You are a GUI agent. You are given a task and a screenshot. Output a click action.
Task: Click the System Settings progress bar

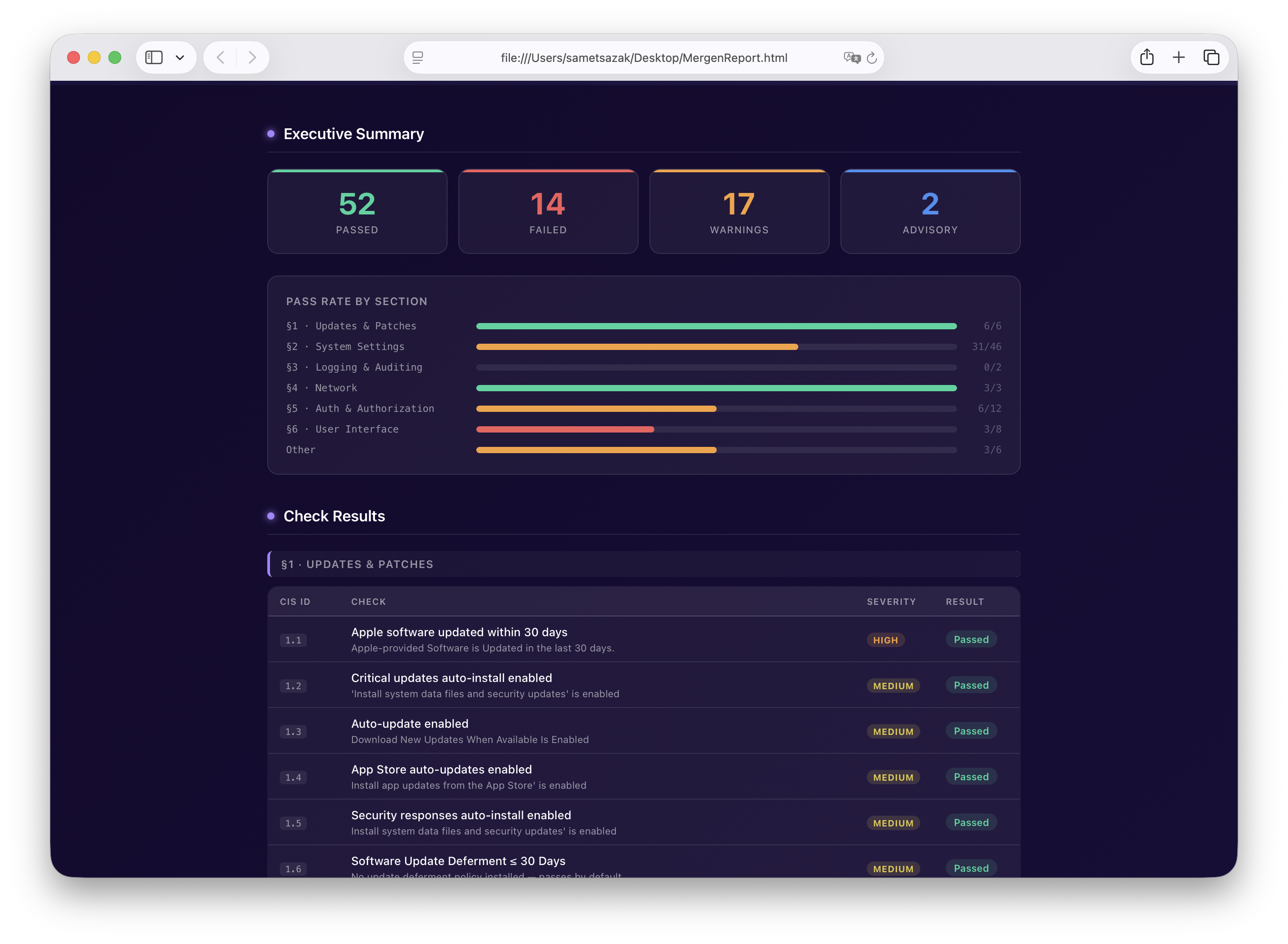[x=716, y=347]
